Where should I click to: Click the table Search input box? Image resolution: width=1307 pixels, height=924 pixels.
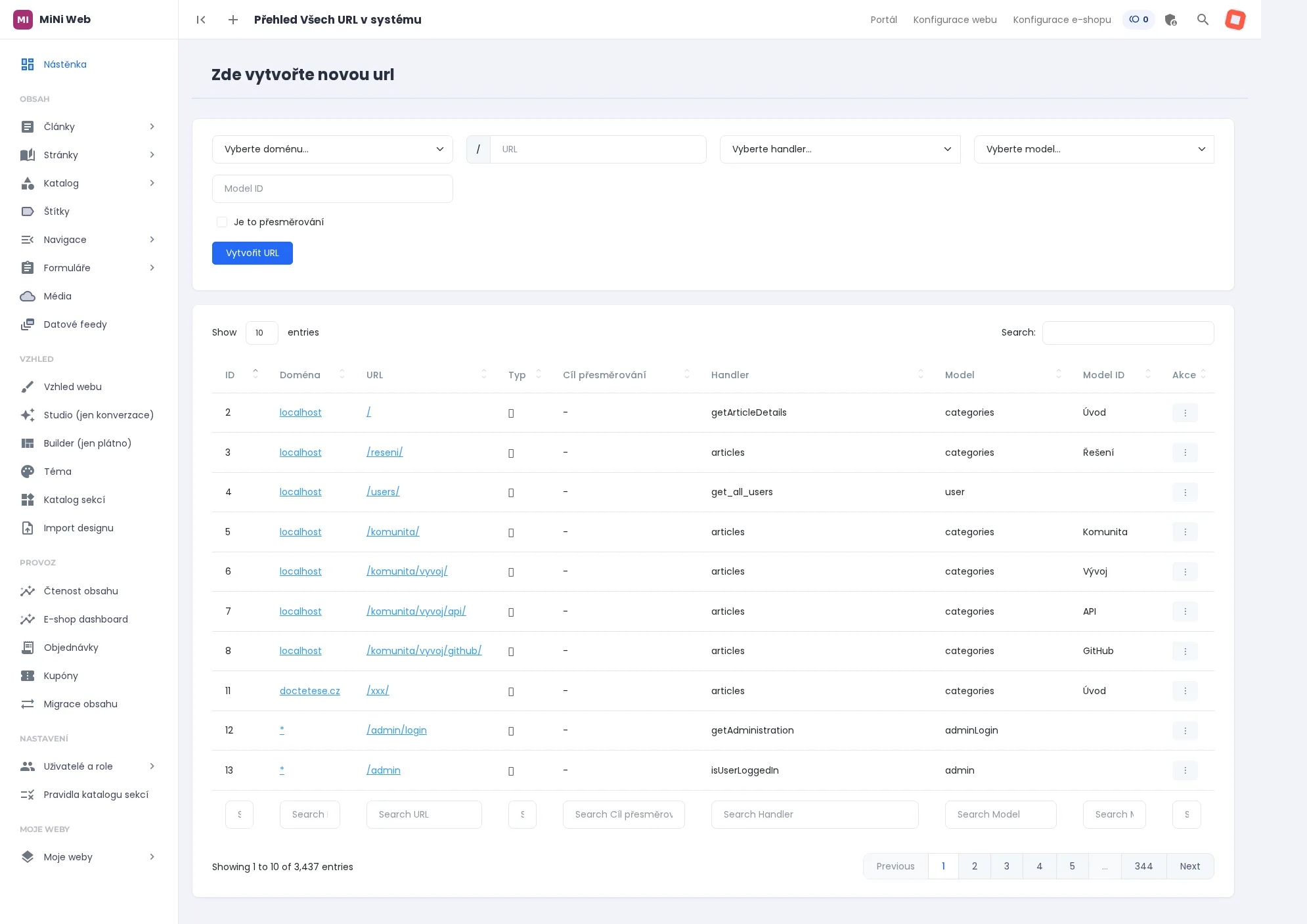(1128, 333)
